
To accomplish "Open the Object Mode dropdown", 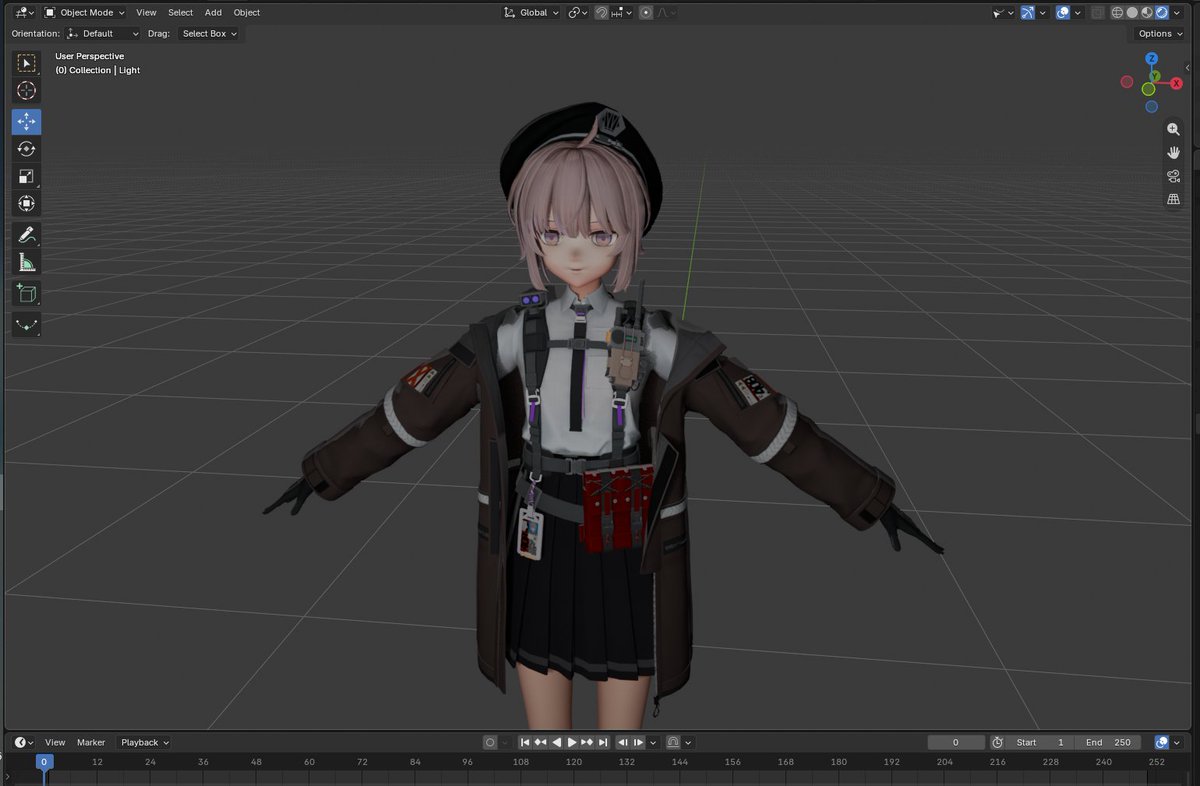I will pyautogui.click(x=85, y=12).
